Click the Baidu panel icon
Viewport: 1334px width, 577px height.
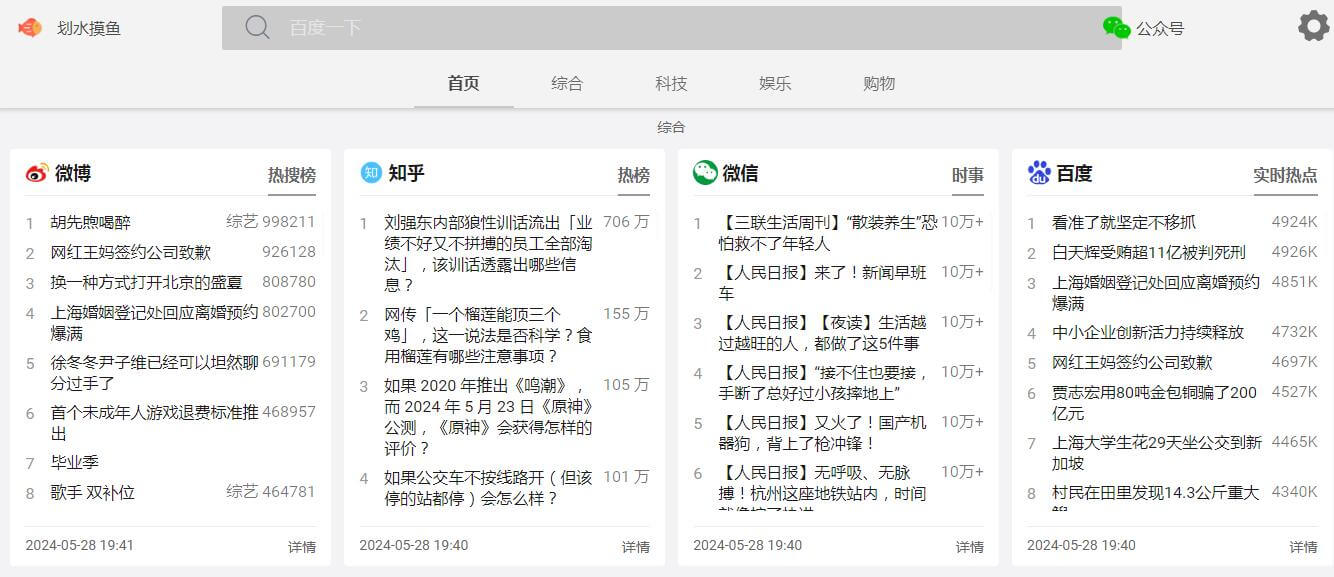point(1040,173)
